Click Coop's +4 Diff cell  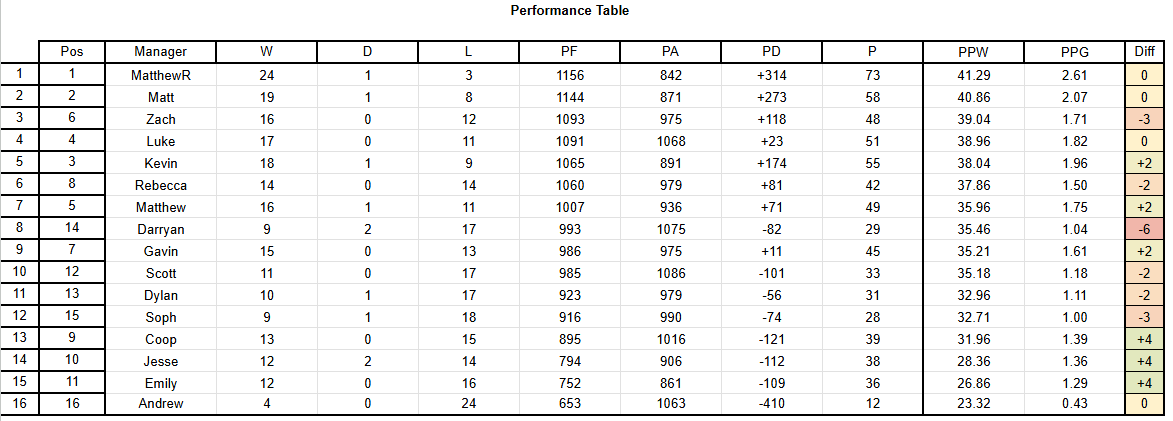pos(1145,339)
